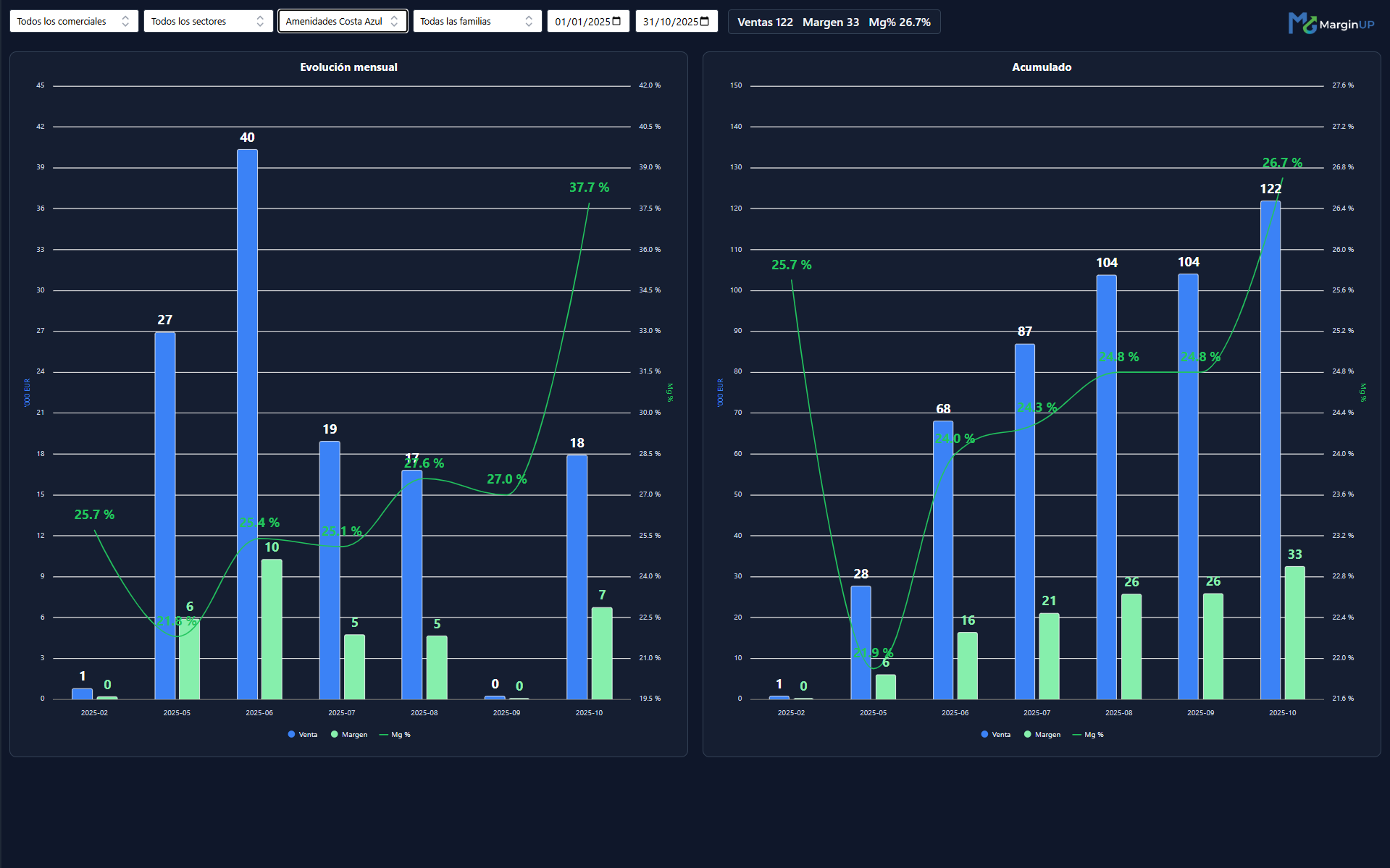Expand the Todos los sectores dropdown
The height and width of the screenshot is (868, 1390).
point(208,21)
